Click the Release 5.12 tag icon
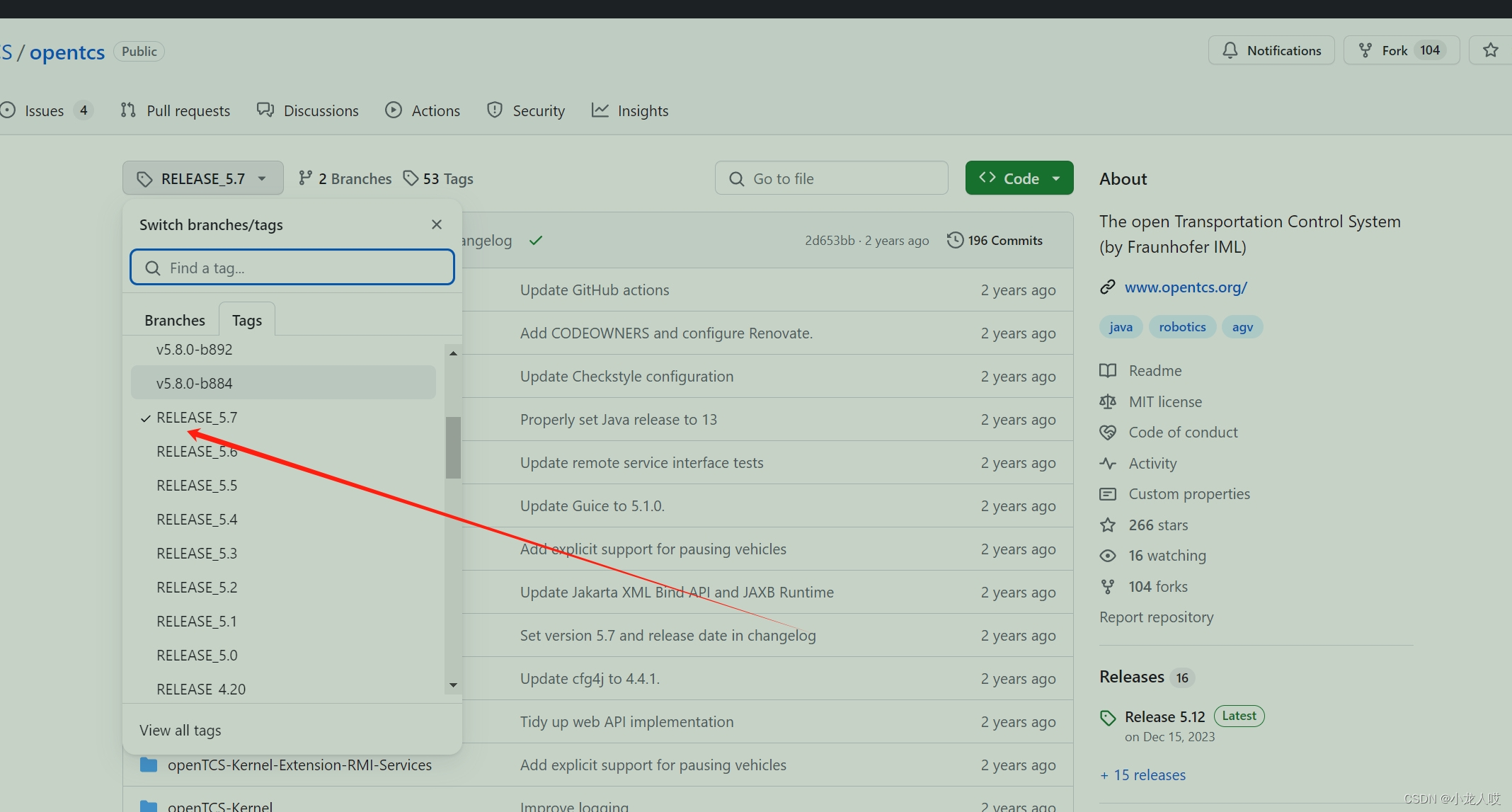The width and height of the screenshot is (1512, 812). (x=1108, y=718)
